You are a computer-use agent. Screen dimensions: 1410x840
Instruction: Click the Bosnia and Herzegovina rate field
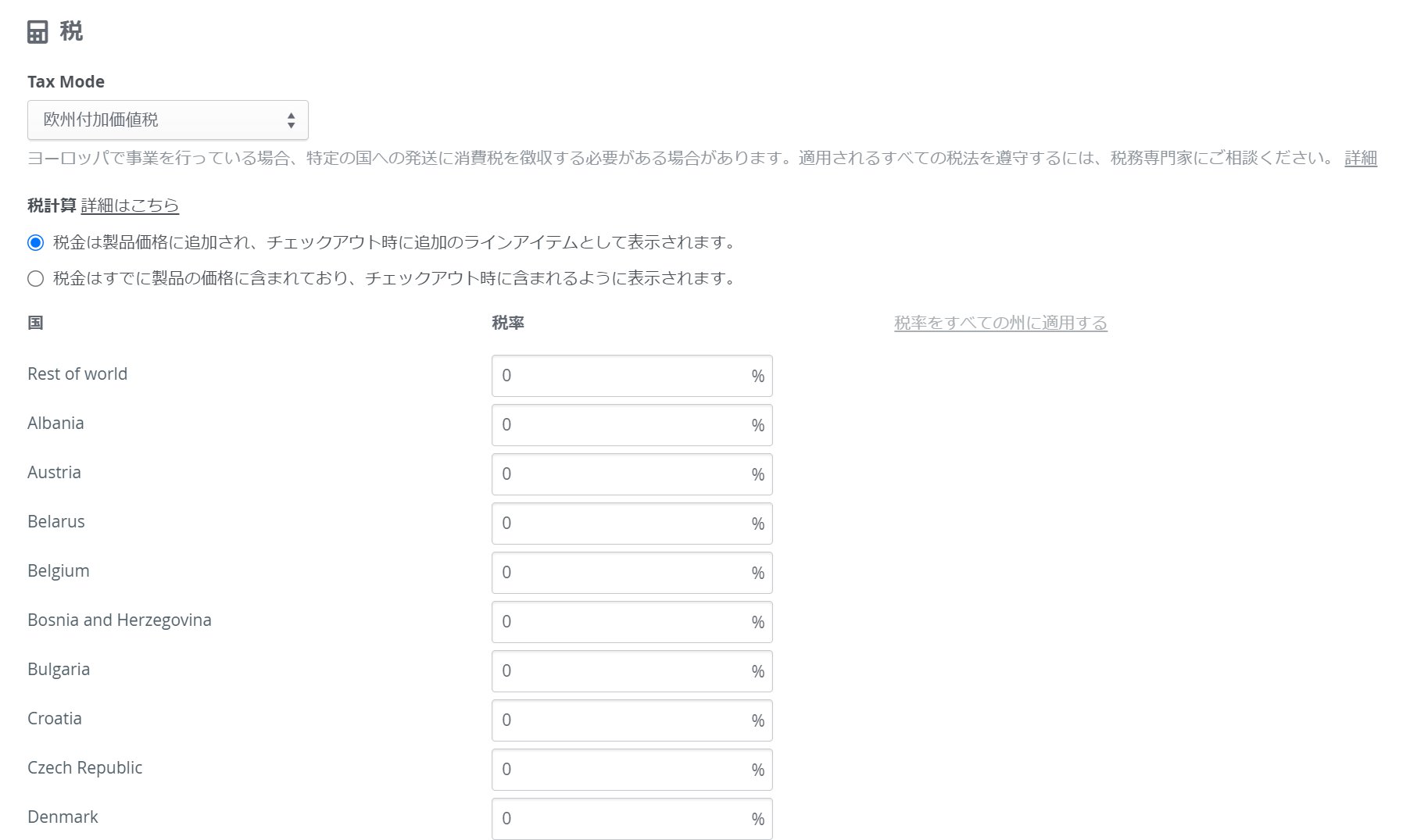[632, 622]
